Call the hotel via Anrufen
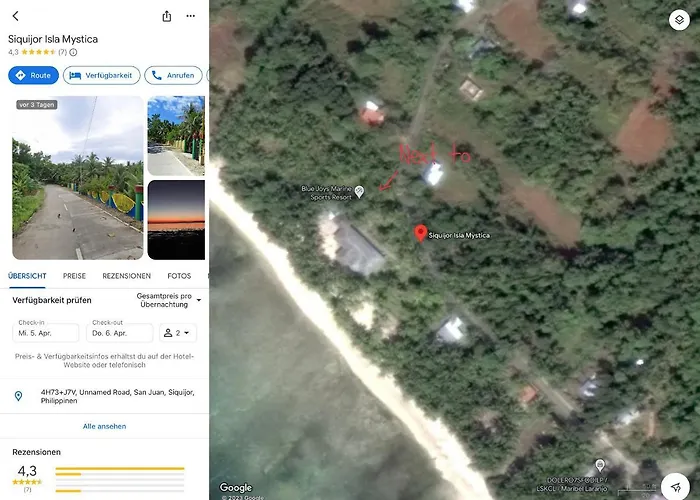Screen dimensions: 700x500 (x=173, y=75)
